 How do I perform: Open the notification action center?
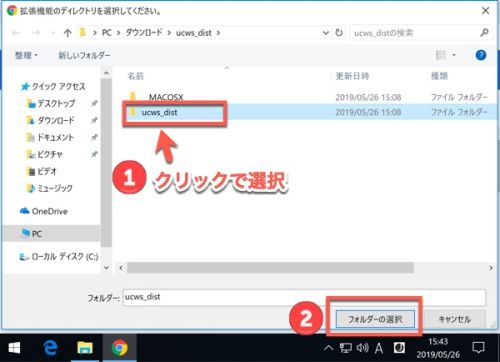click(479, 348)
